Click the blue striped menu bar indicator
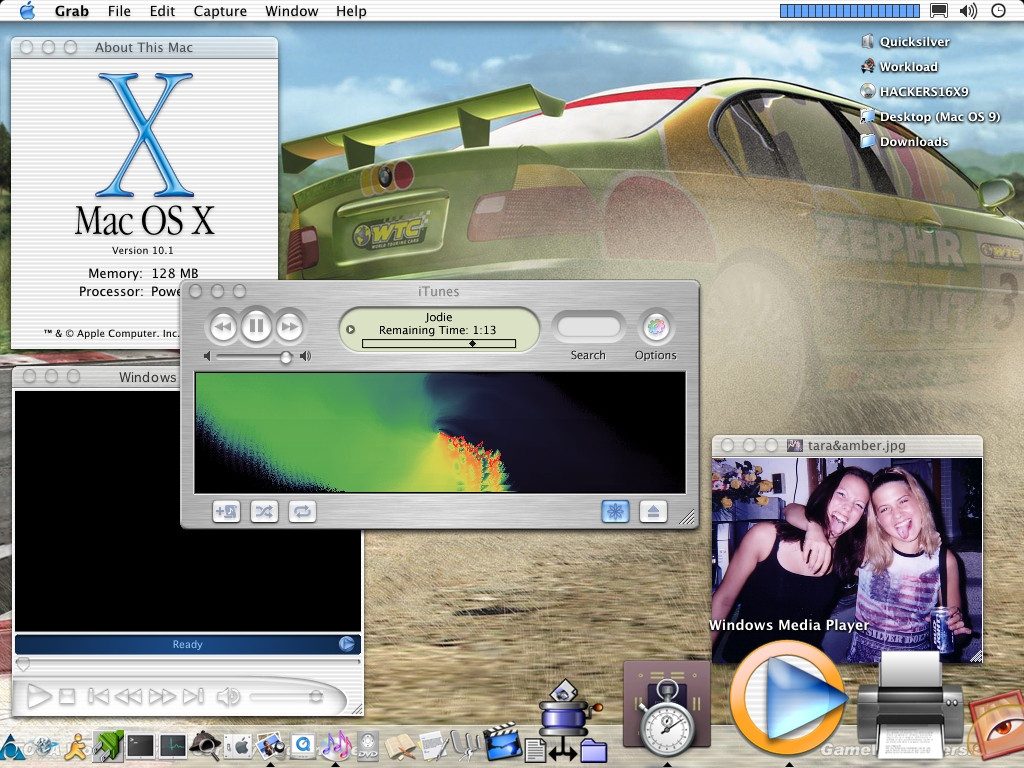Image resolution: width=1024 pixels, height=768 pixels. coord(850,10)
